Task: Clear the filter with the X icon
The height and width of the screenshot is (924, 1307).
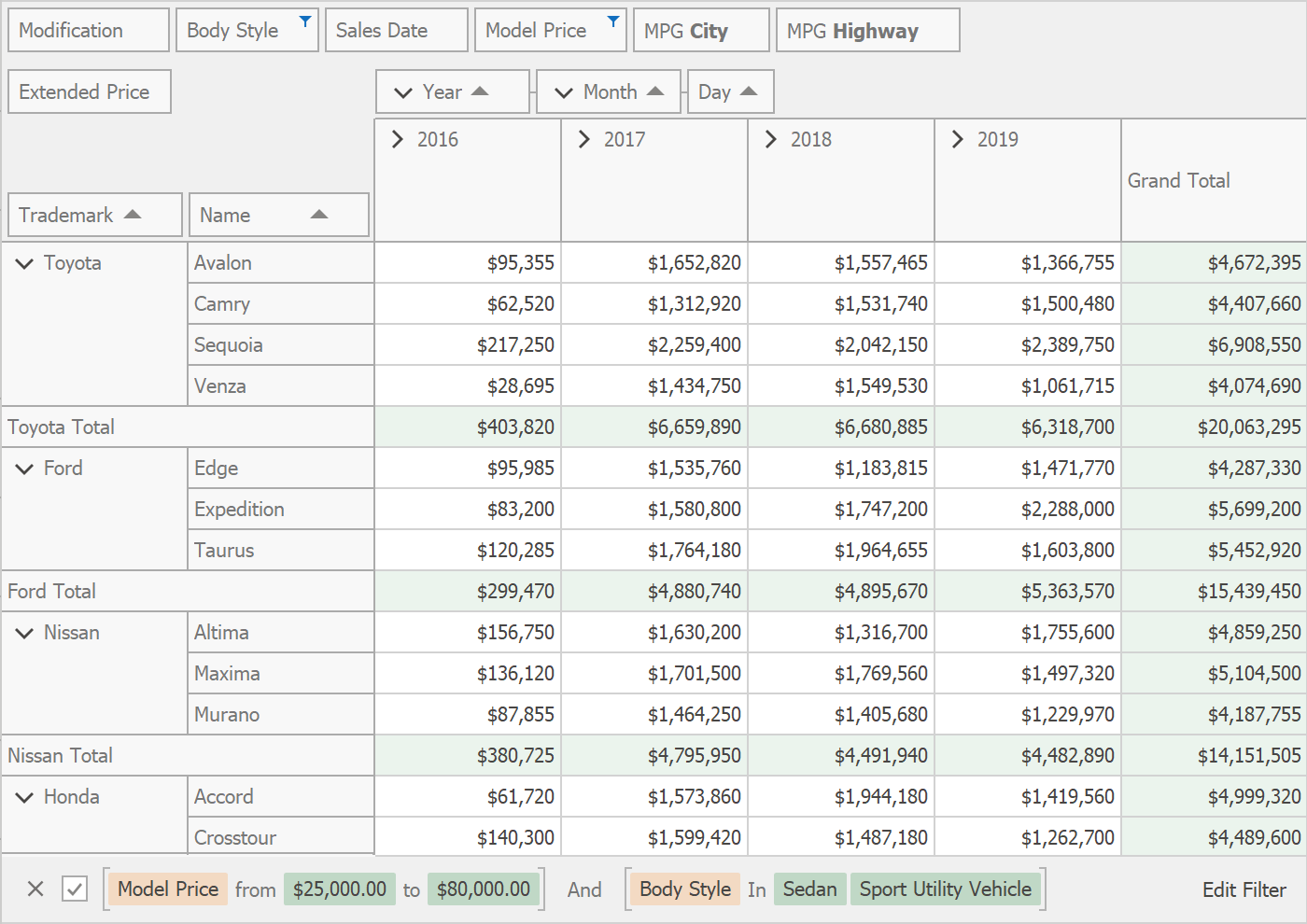Action: point(35,889)
